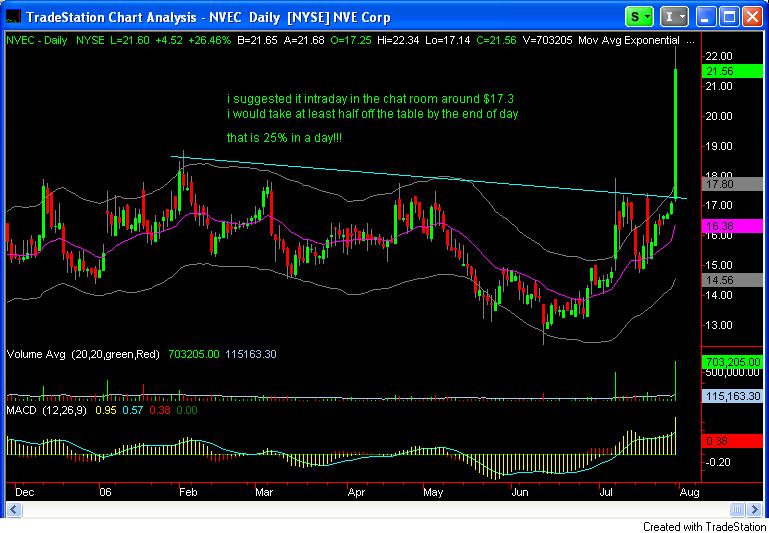769x533 pixels.
Task: Click the 'Volume Avg (20,20,green,Red)' label
Action: [83, 354]
